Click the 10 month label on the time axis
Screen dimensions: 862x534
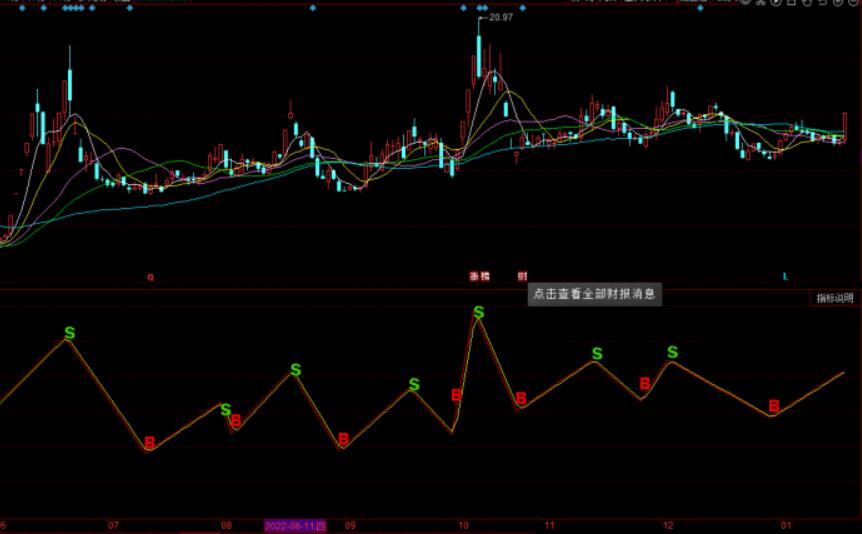pos(463,525)
